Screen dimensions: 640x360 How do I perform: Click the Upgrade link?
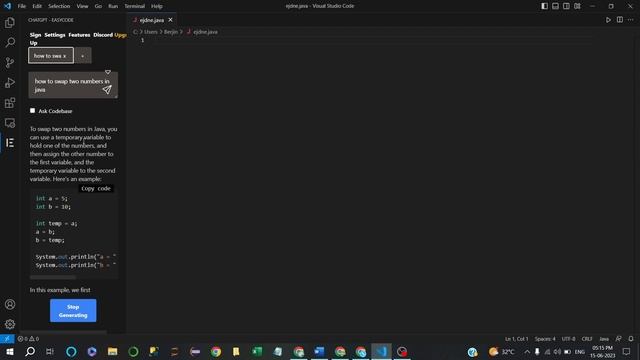tap(120, 35)
